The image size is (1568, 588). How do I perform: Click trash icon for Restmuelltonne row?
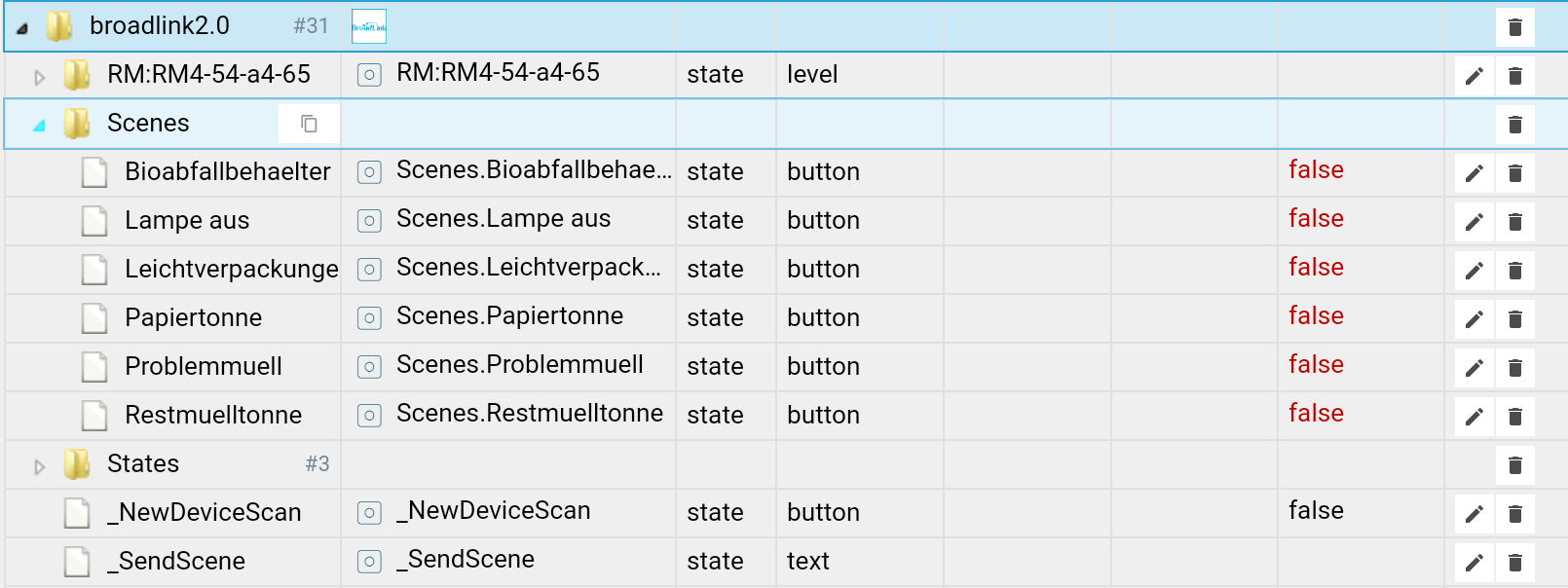click(x=1514, y=417)
